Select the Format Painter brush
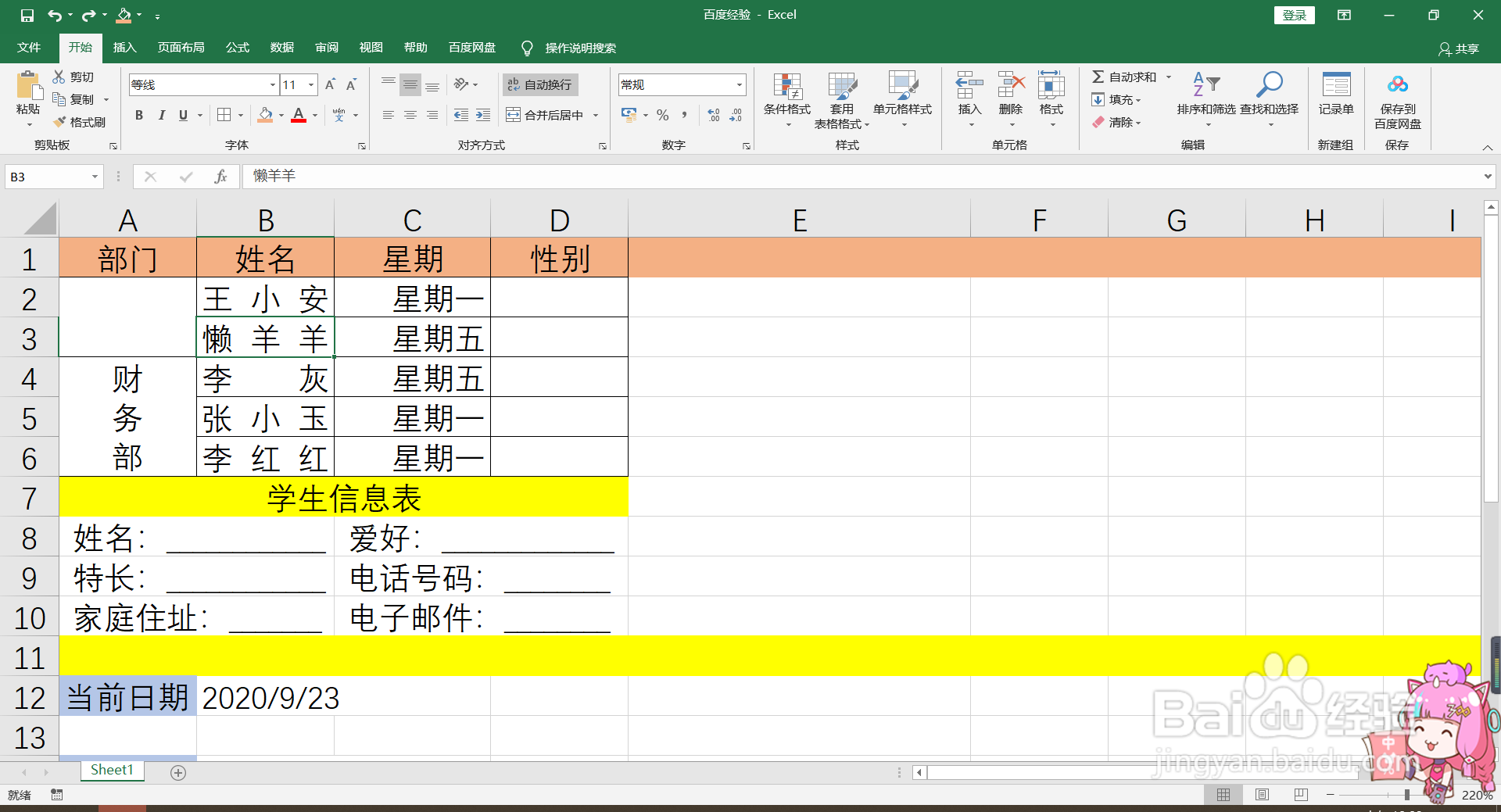 [59, 122]
